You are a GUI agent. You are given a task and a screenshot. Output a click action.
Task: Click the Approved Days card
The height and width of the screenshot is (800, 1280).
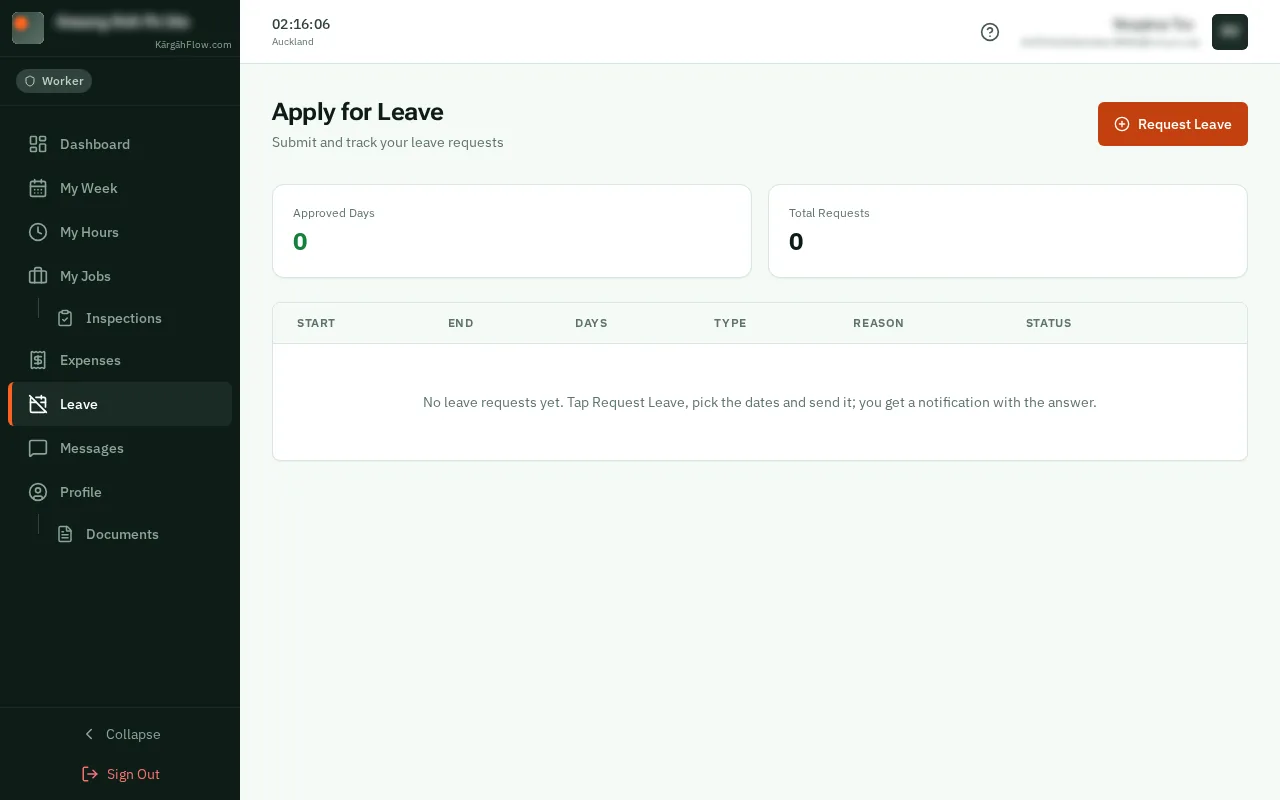pos(512,231)
